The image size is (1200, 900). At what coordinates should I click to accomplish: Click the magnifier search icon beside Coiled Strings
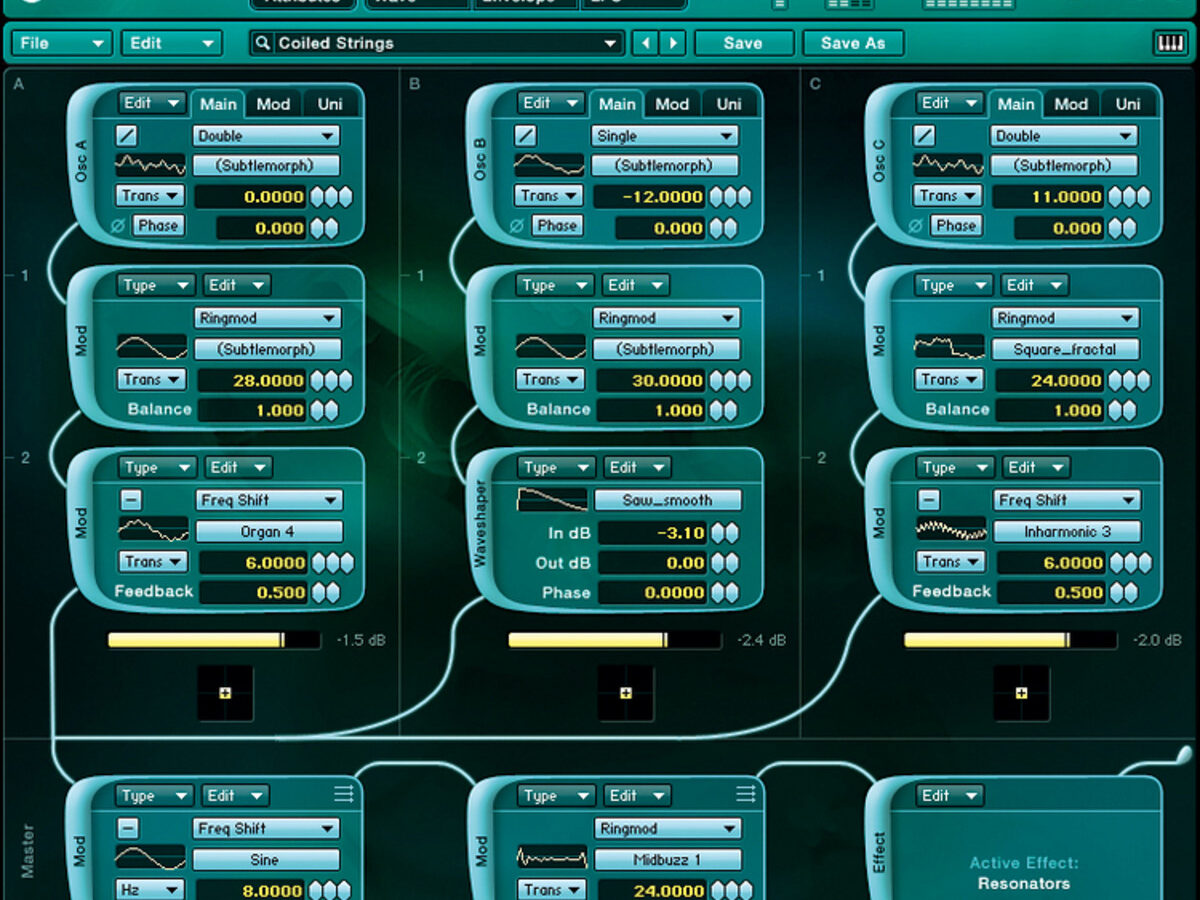click(263, 43)
